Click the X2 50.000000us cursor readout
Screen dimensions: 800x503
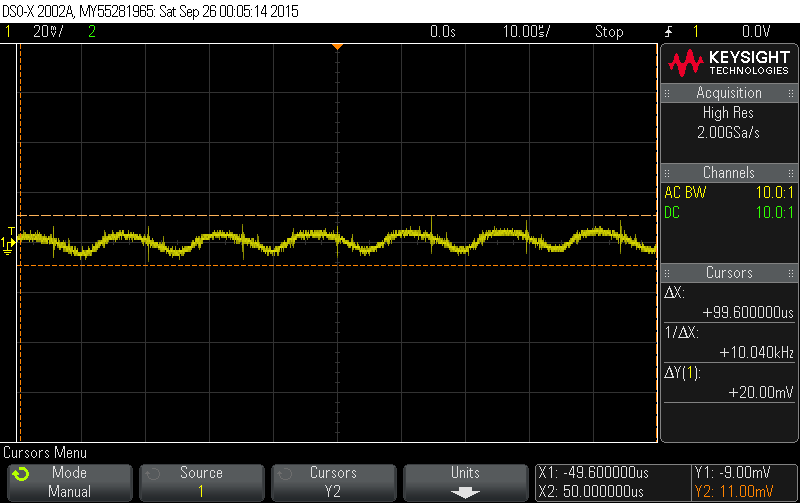591,492
